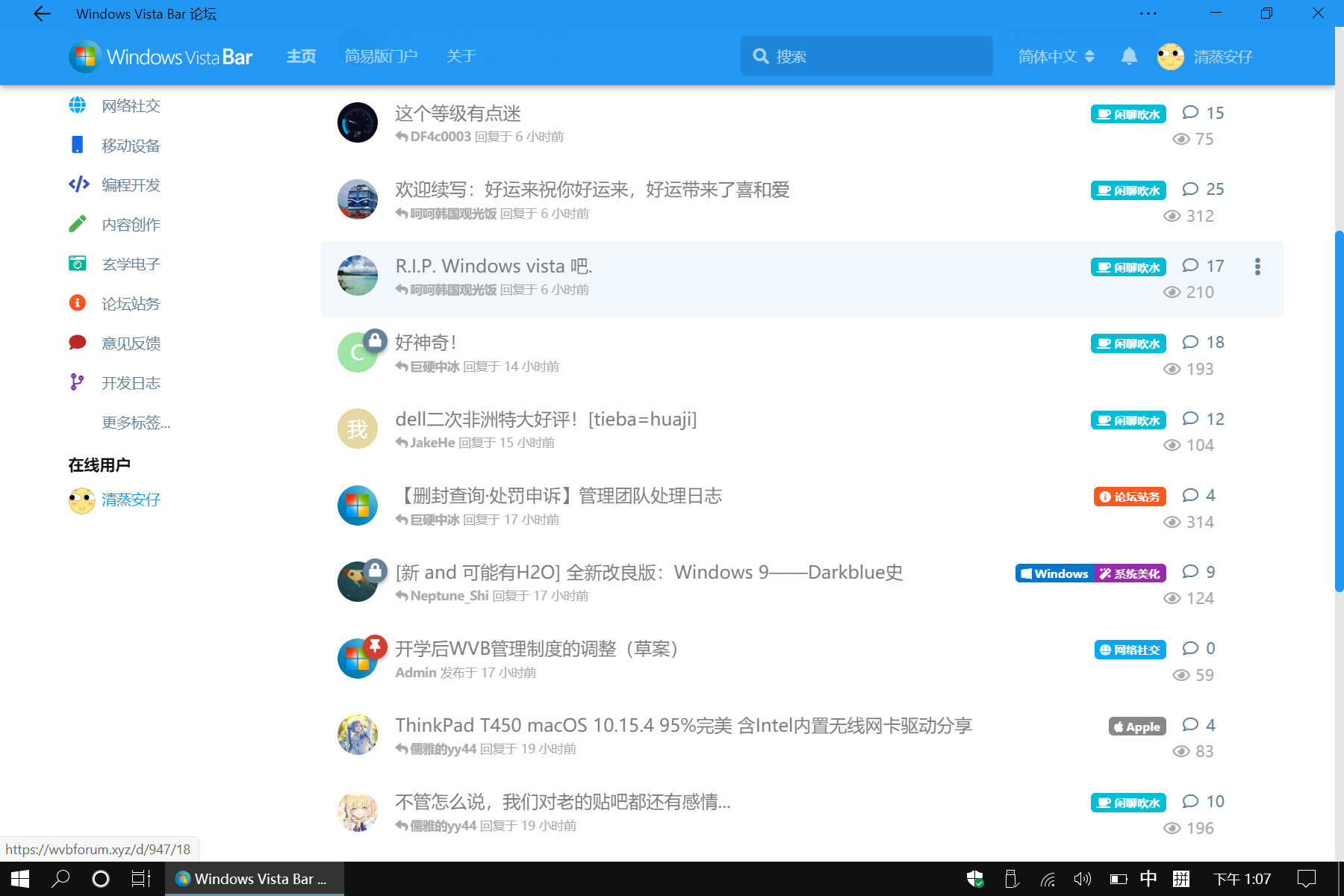
Task: Open 关于 nav item
Action: [x=461, y=56]
